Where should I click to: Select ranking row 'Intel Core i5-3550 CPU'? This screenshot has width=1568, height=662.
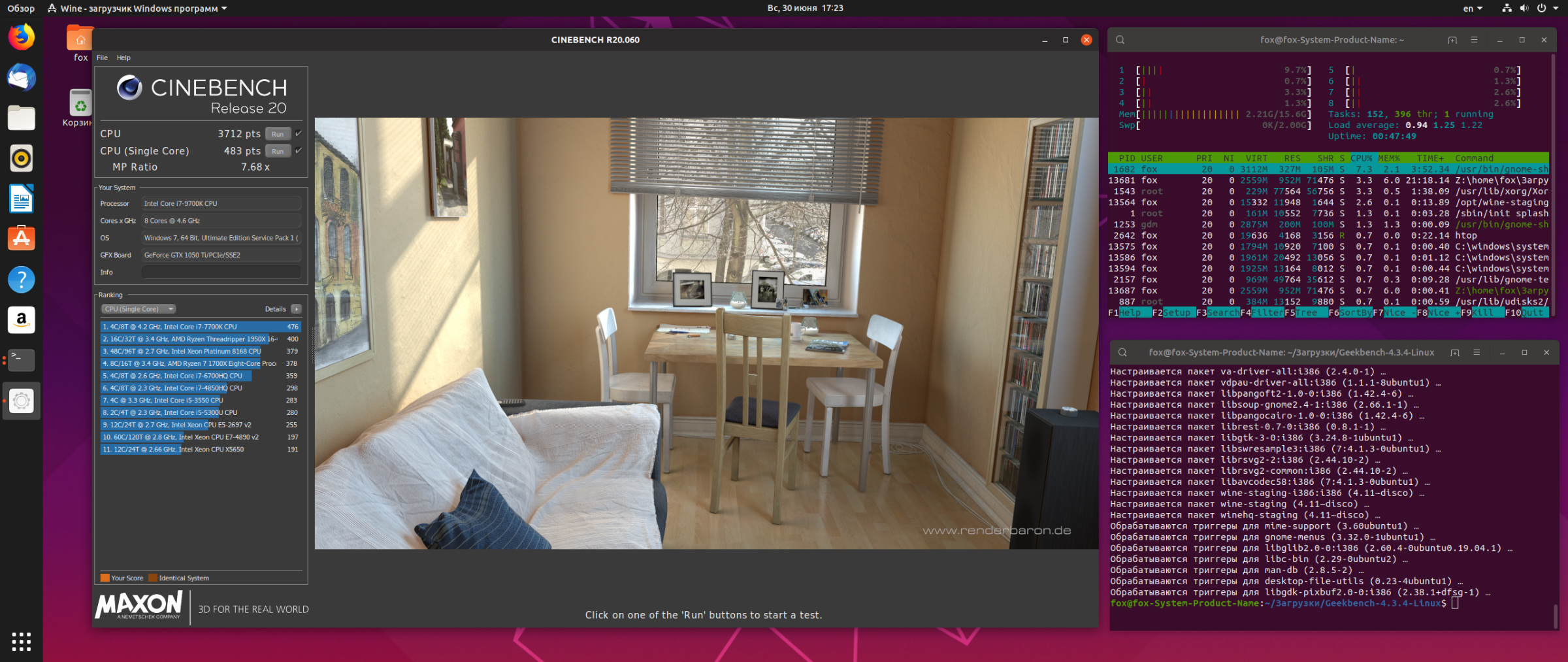(x=201, y=401)
